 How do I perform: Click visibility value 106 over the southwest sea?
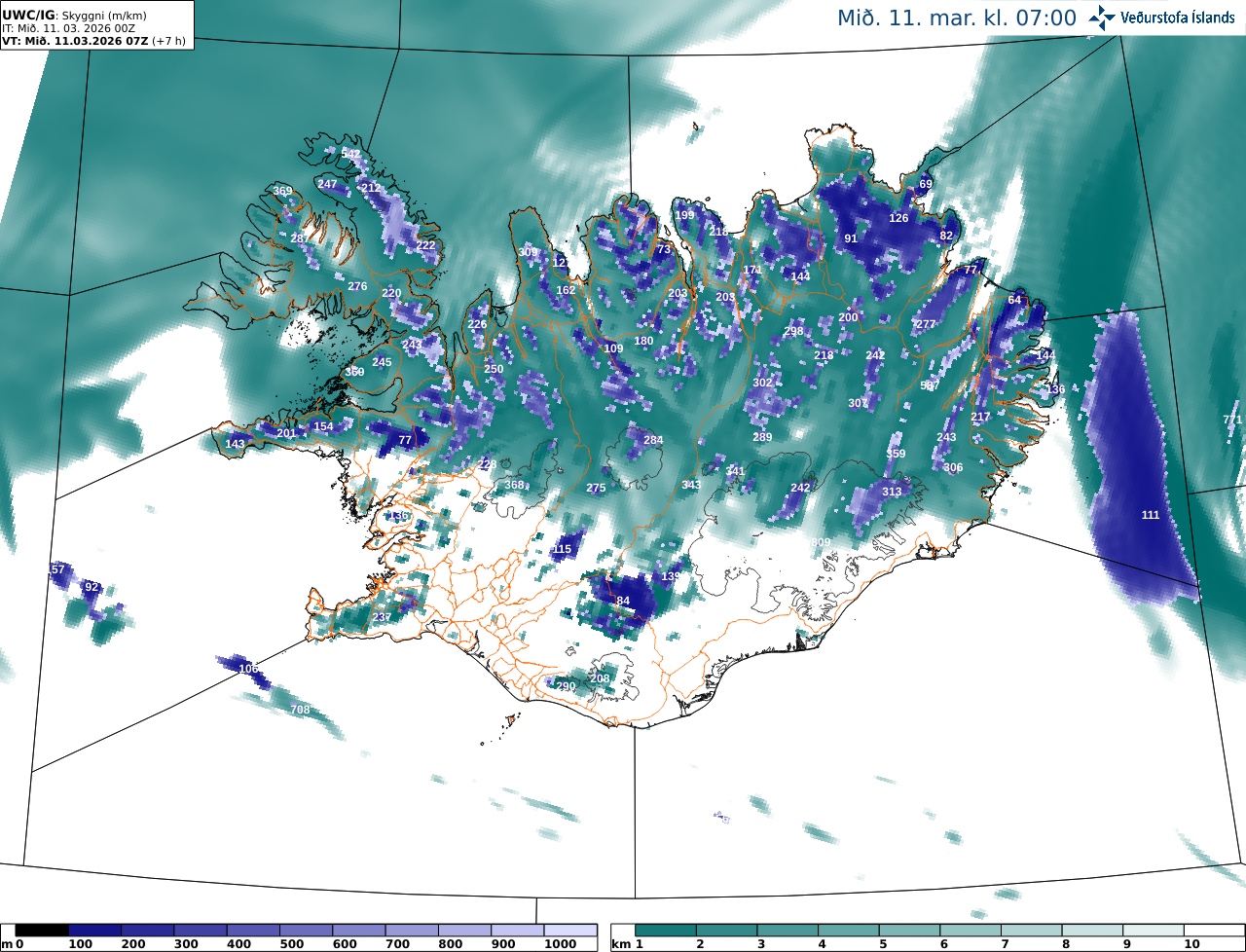coord(248,669)
